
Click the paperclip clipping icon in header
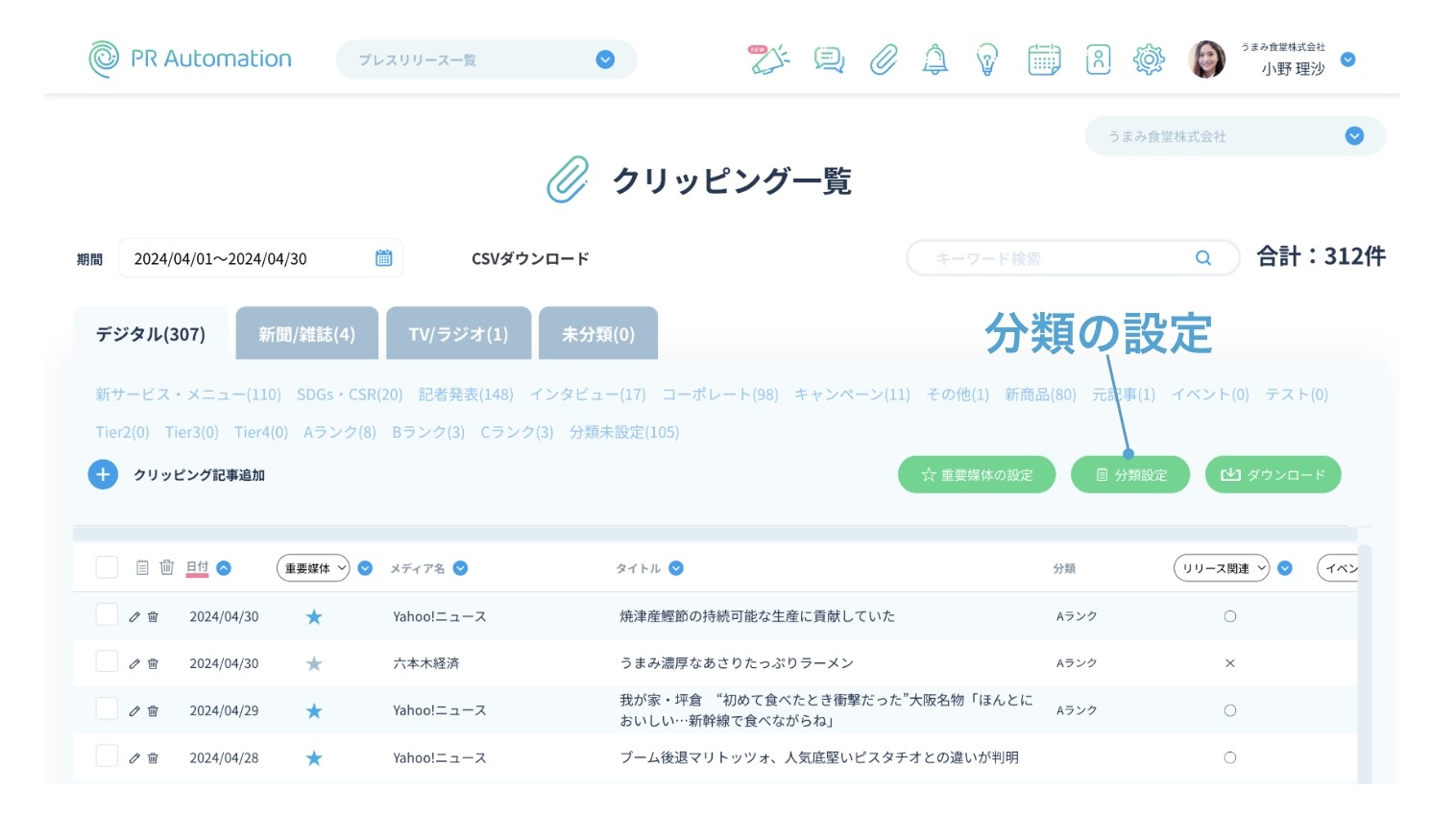click(883, 60)
